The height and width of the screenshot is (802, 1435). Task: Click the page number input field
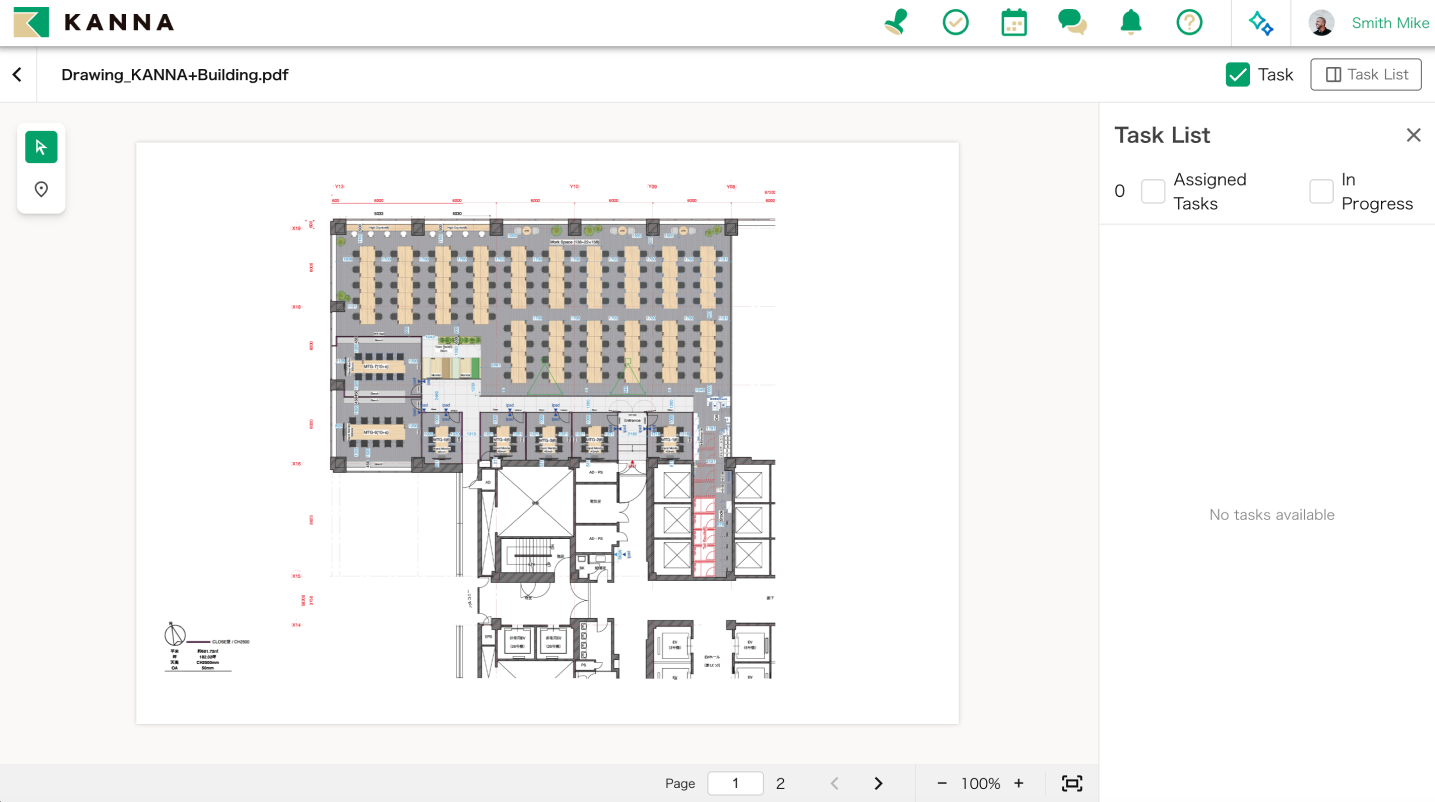coord(735,783)
